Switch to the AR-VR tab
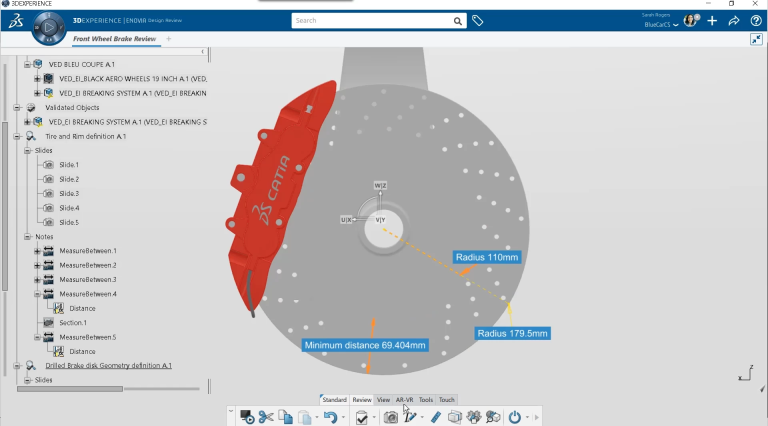The width and height of the screenshot is (768, 426). click(x=405, y=399)
